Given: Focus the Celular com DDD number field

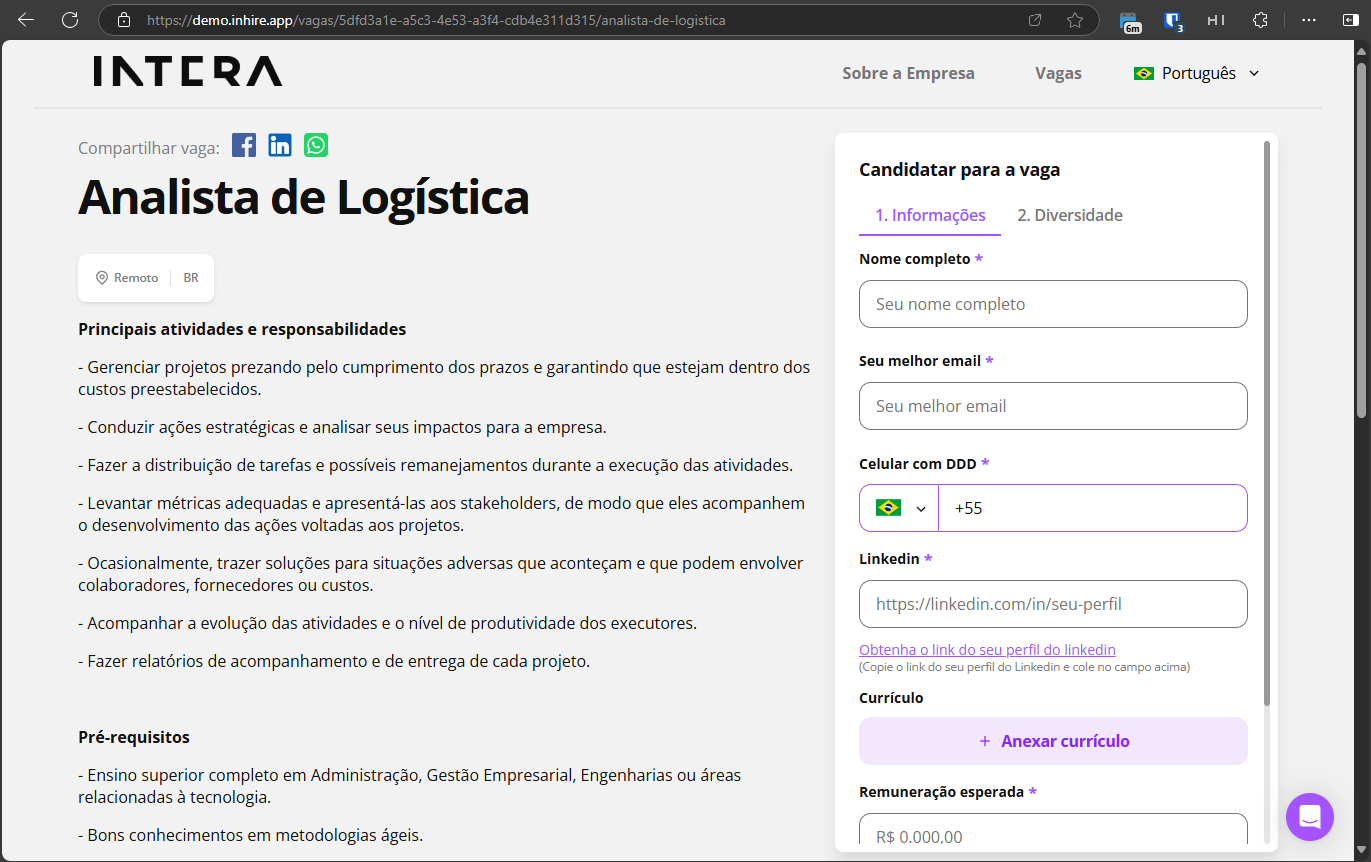Looking at the screenshot, I should tap(1093, 508).
